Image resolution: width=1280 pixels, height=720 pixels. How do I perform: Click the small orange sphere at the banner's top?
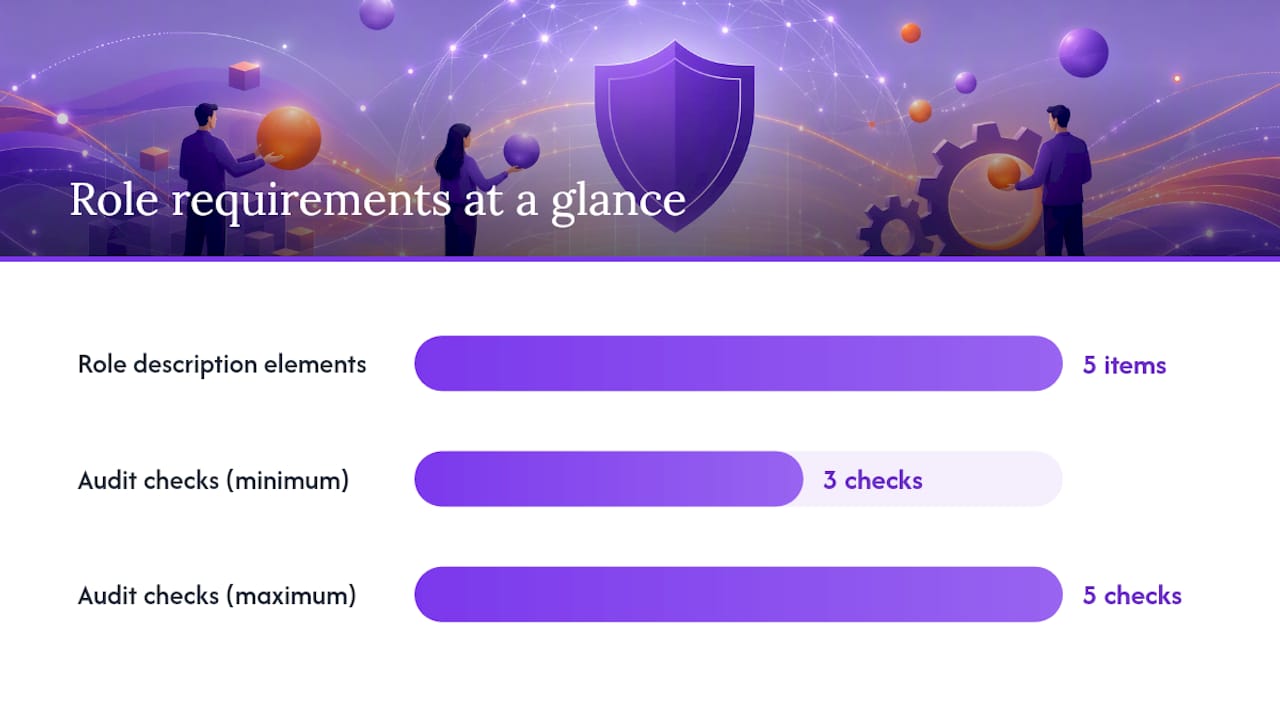tap(910, 33)
